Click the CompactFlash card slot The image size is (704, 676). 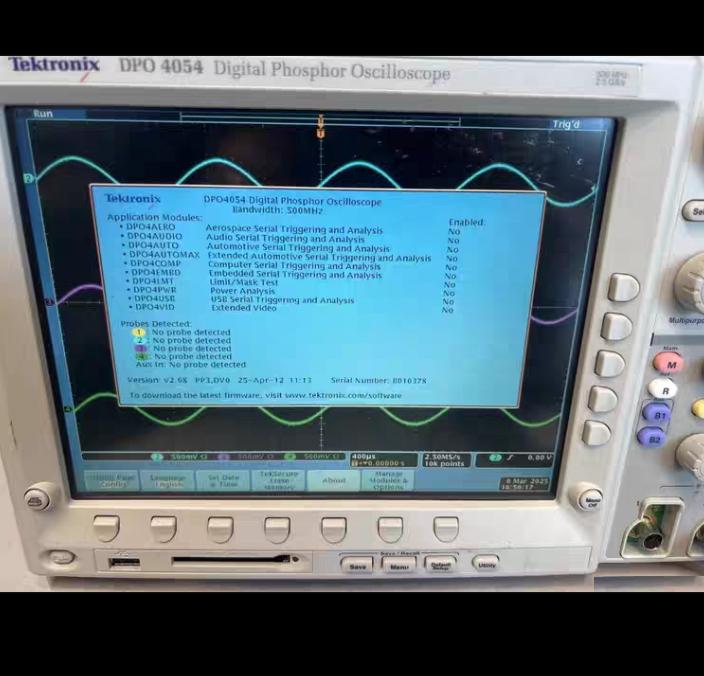[233, 560]
